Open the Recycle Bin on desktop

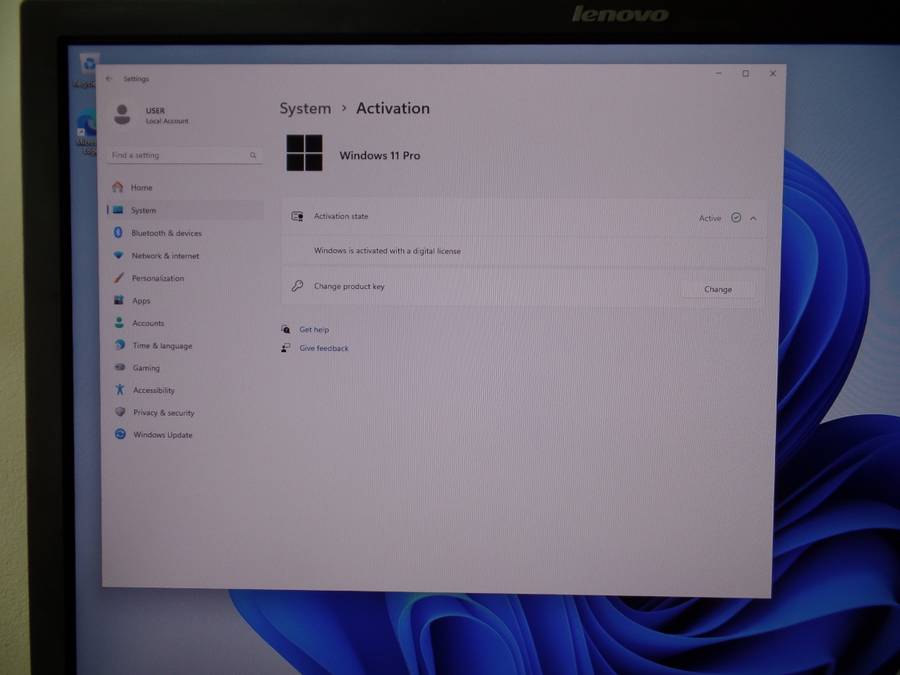point(88,67)
